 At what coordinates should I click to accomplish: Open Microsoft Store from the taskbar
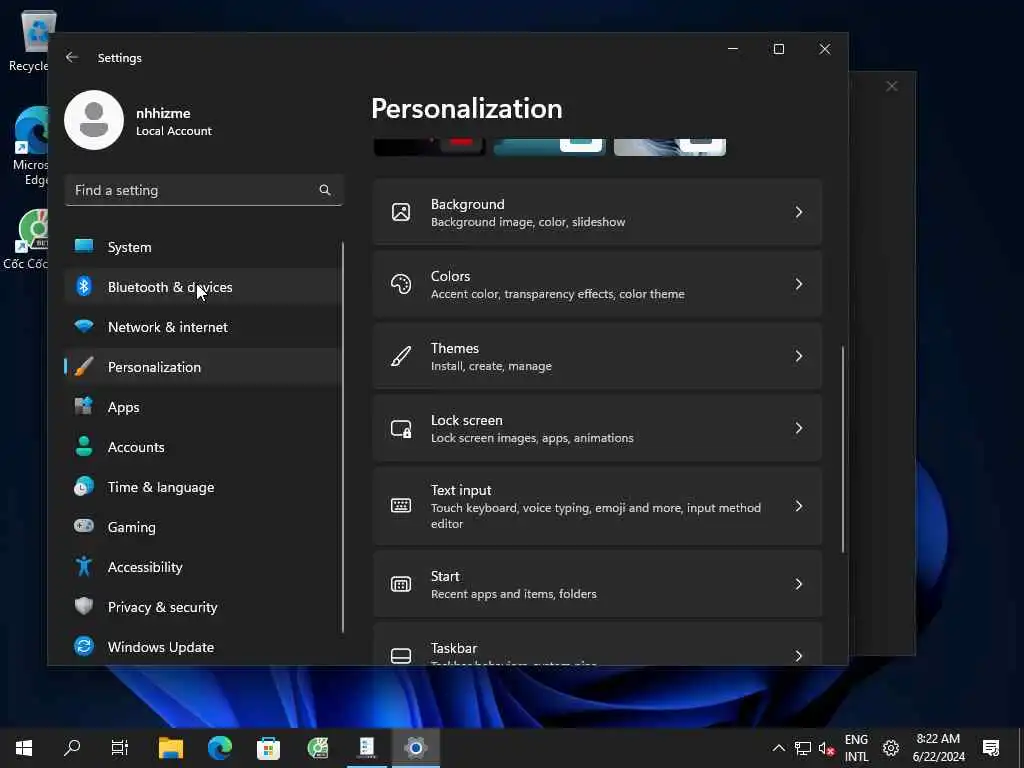point(268,748)
